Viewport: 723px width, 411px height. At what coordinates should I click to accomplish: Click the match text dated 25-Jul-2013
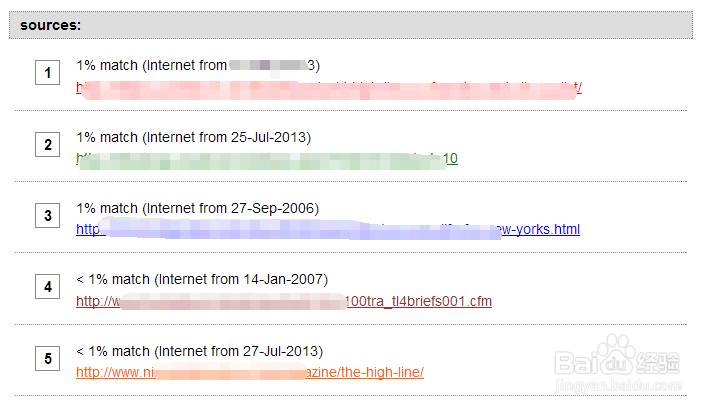(194, 137)
